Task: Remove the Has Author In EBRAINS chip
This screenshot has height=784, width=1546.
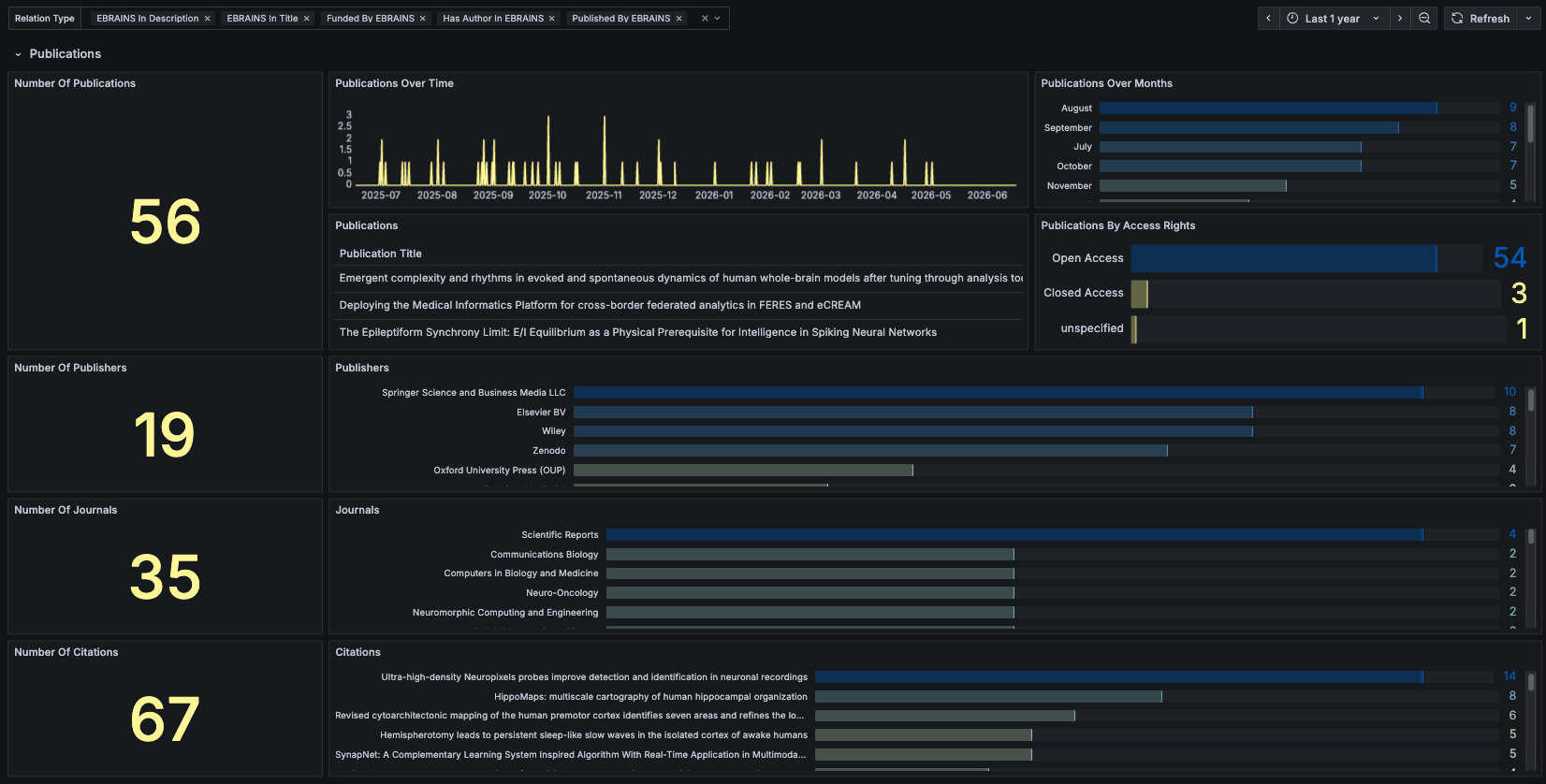Action: coord(552,19)
